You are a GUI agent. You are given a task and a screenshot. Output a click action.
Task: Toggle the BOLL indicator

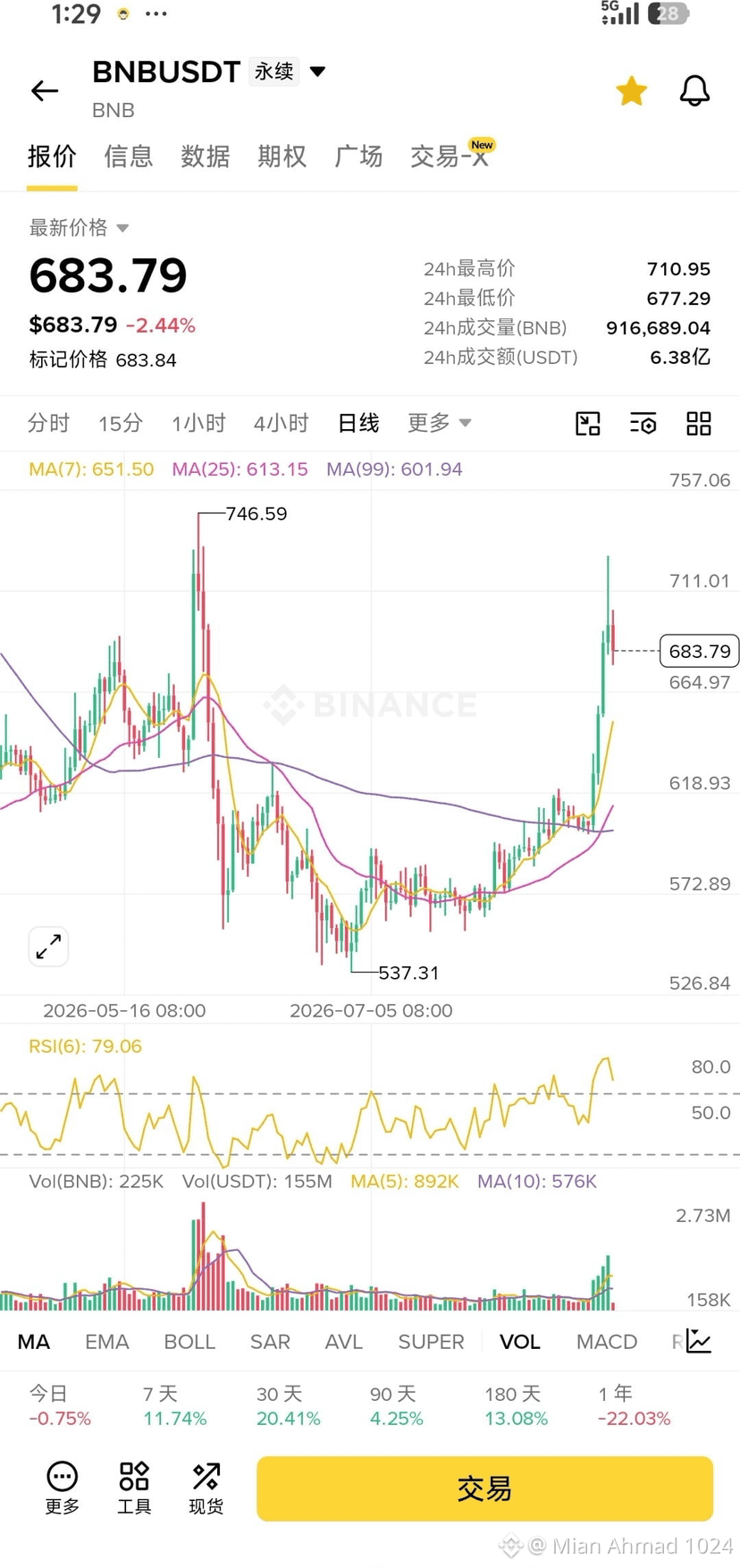189,1342
